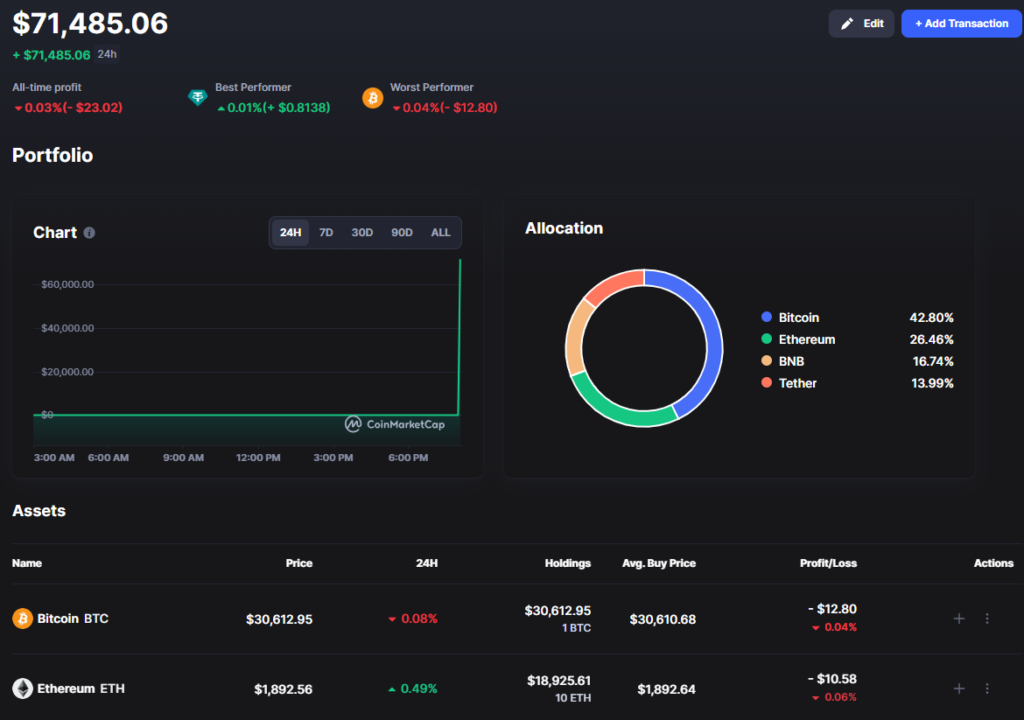Click the Edit button
Screen dimensions: 1024x720
point(861,24)
